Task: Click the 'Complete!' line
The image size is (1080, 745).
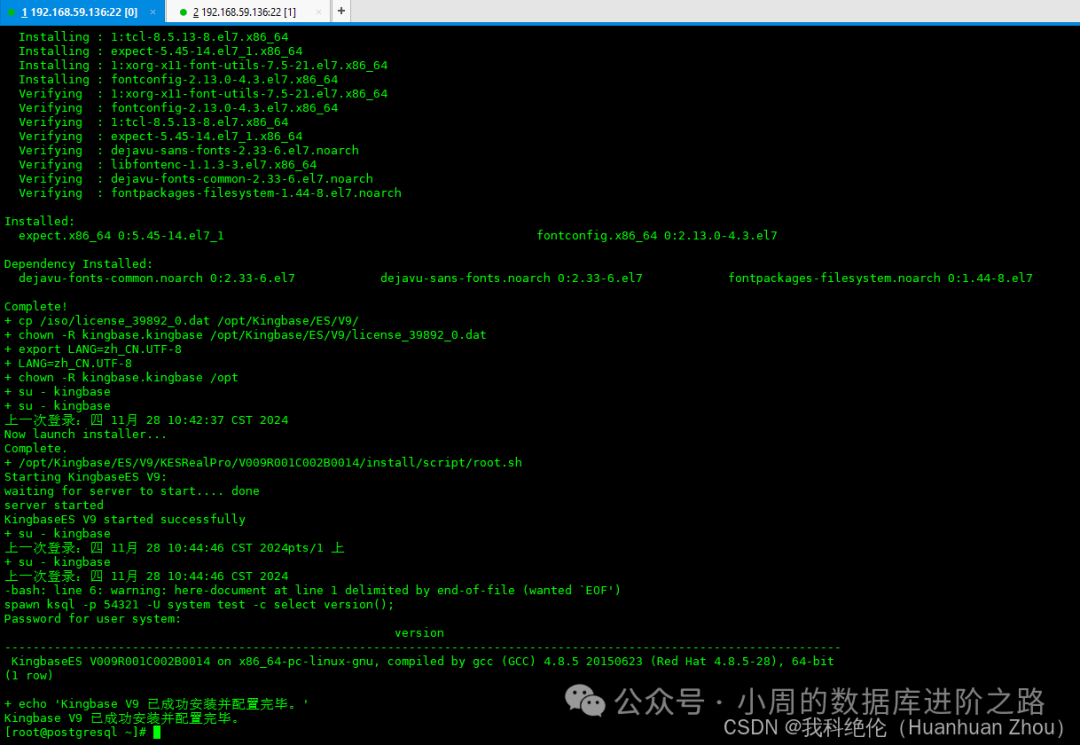Action: (36, 306)
